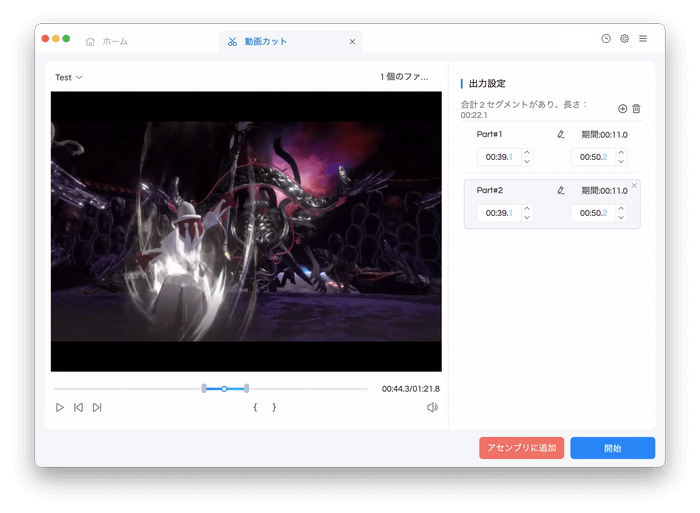Decrease Part#1 end time with down arrow
Screen dimensions: 700x513
click(621, 162)
